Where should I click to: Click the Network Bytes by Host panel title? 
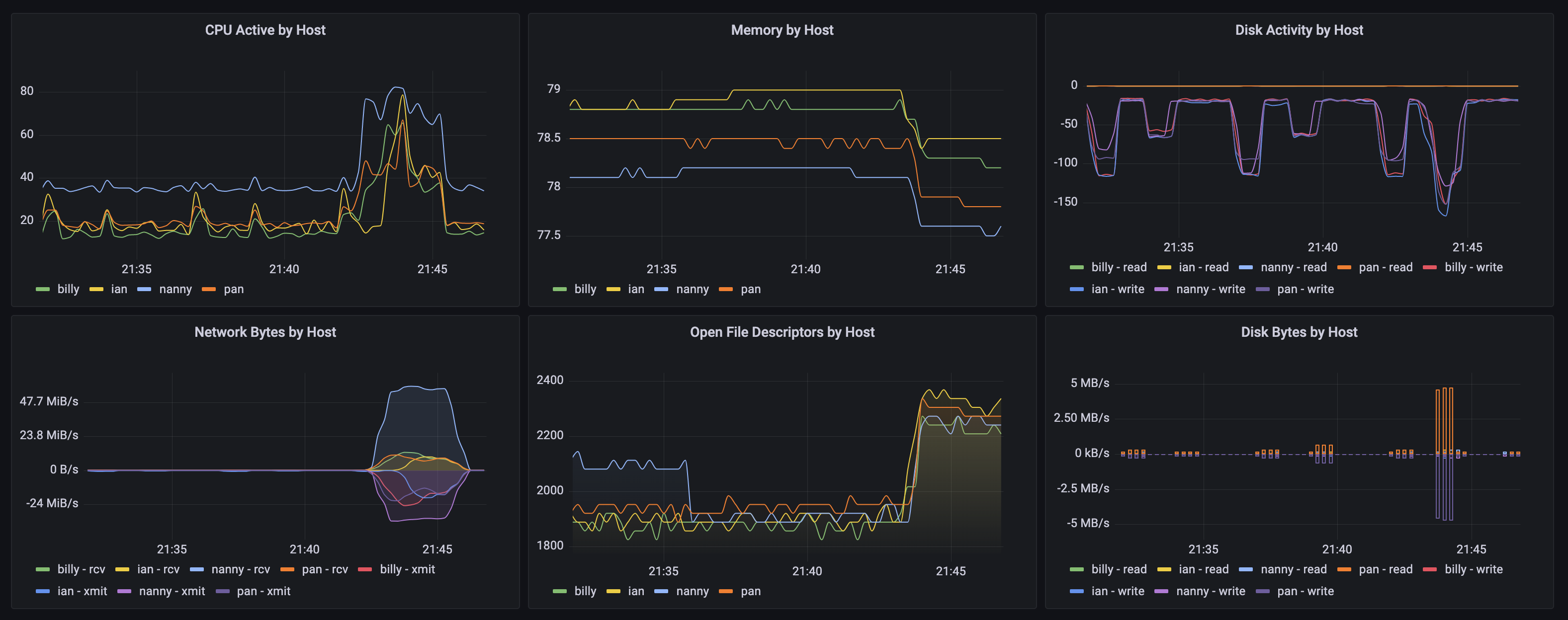265,332
